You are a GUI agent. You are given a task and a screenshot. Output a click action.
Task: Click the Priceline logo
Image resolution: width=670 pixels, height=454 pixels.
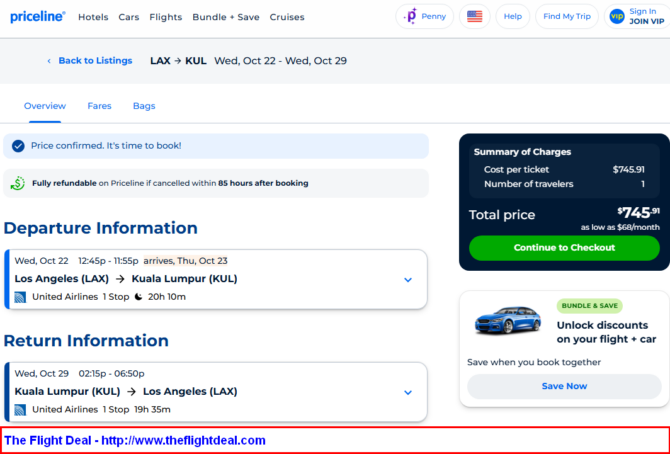(x=38, y=17)
